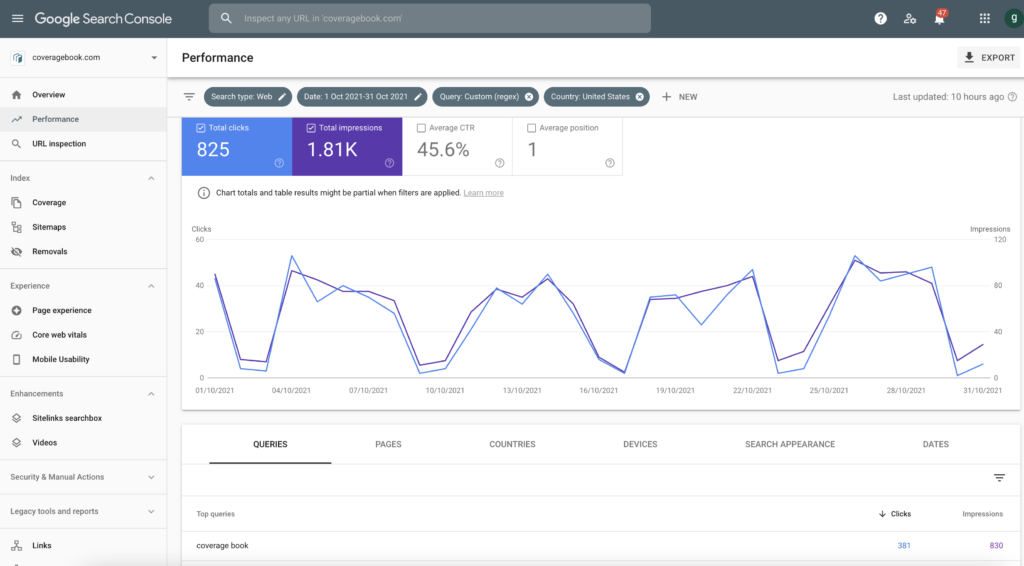
Task: Click the Sitemaps icon in sidebar
Action: click(x=16, y=227)
